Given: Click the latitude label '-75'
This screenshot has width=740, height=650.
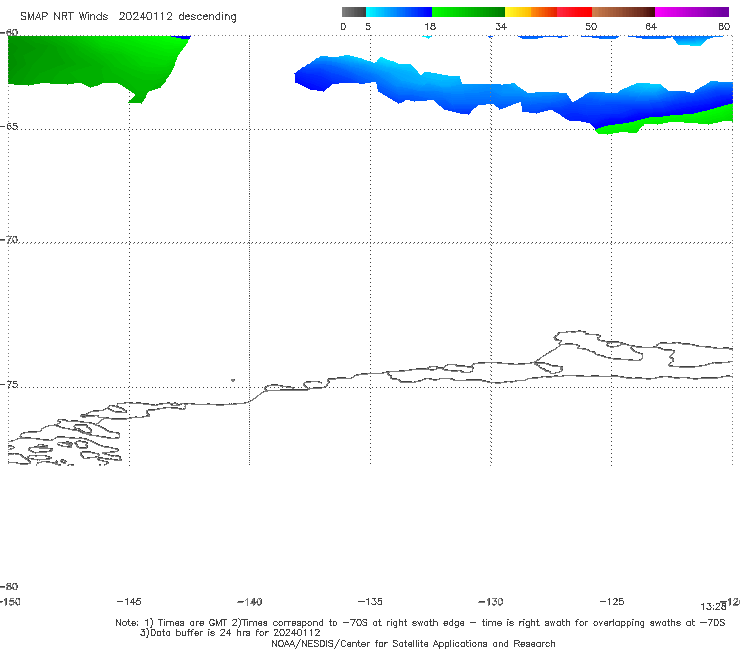Looking at the screenshot, I should [x=9, y=385].
